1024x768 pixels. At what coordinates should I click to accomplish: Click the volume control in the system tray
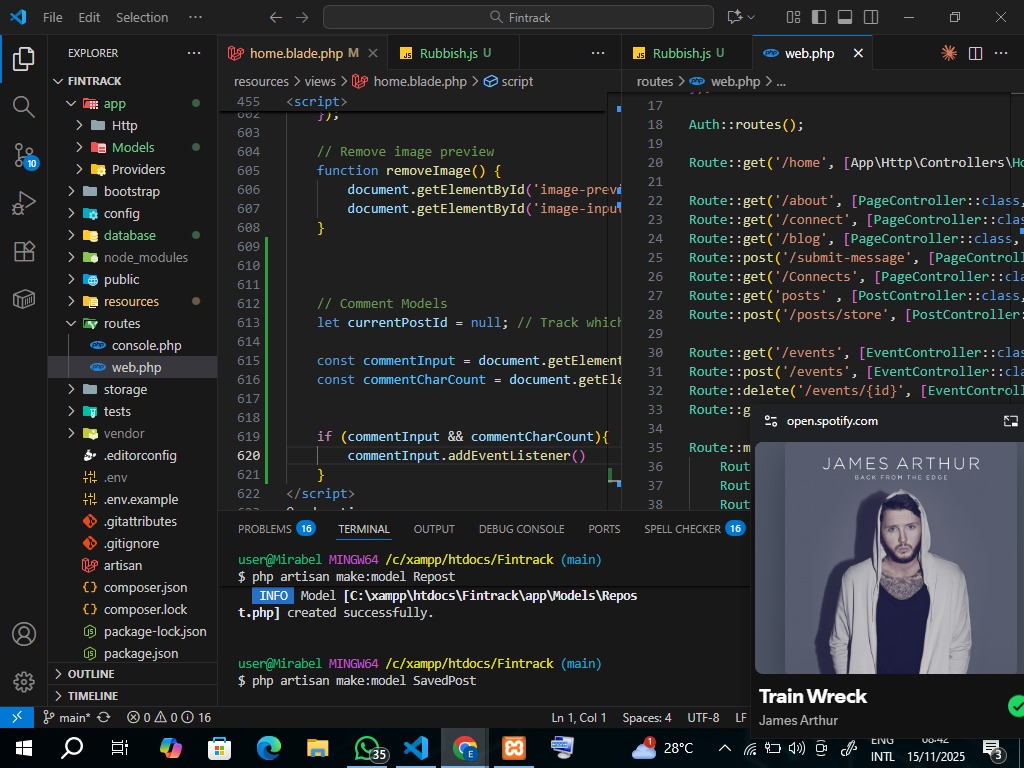point(795,747)
